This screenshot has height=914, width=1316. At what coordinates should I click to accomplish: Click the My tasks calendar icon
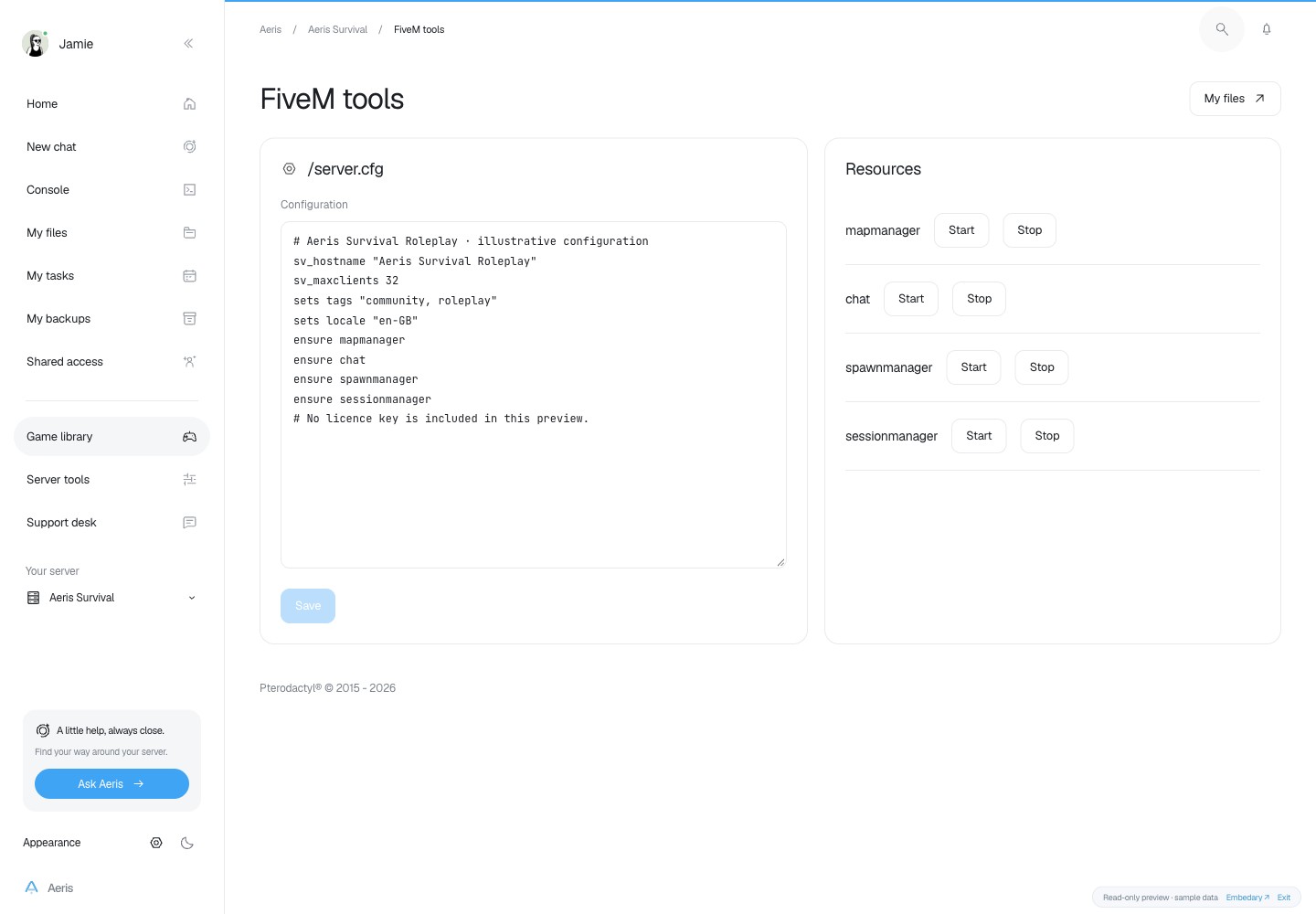pyautogui.click(x=189, y=275)
